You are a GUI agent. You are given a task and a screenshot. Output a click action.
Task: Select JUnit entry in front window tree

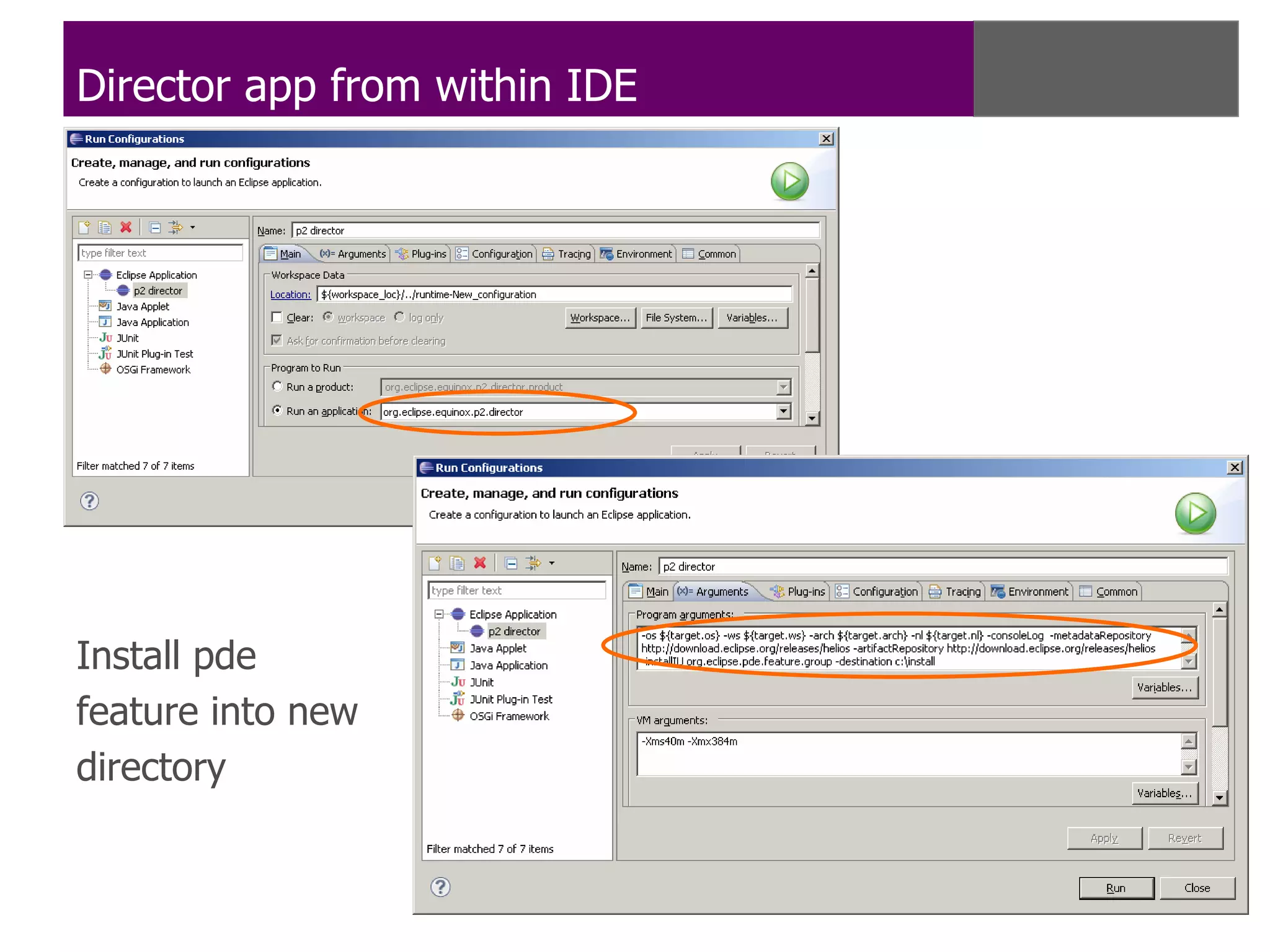coord(481,682)
